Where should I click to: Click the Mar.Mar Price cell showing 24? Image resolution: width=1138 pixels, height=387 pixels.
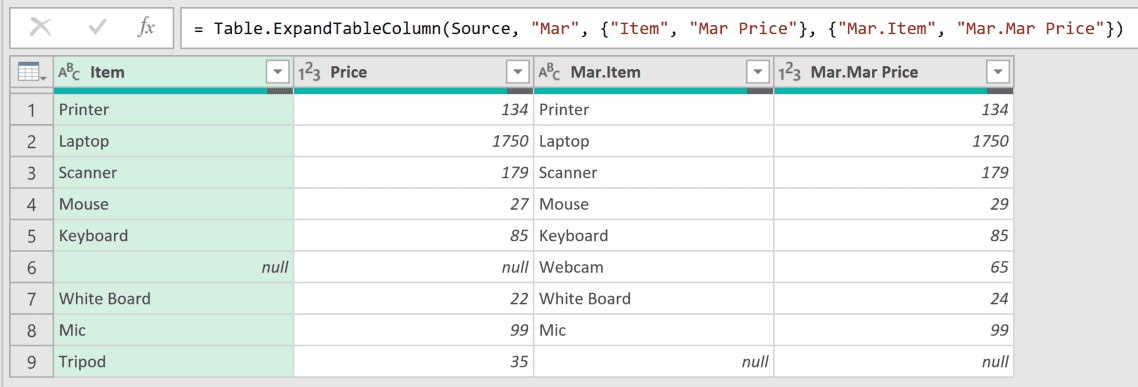pos(893,298)
